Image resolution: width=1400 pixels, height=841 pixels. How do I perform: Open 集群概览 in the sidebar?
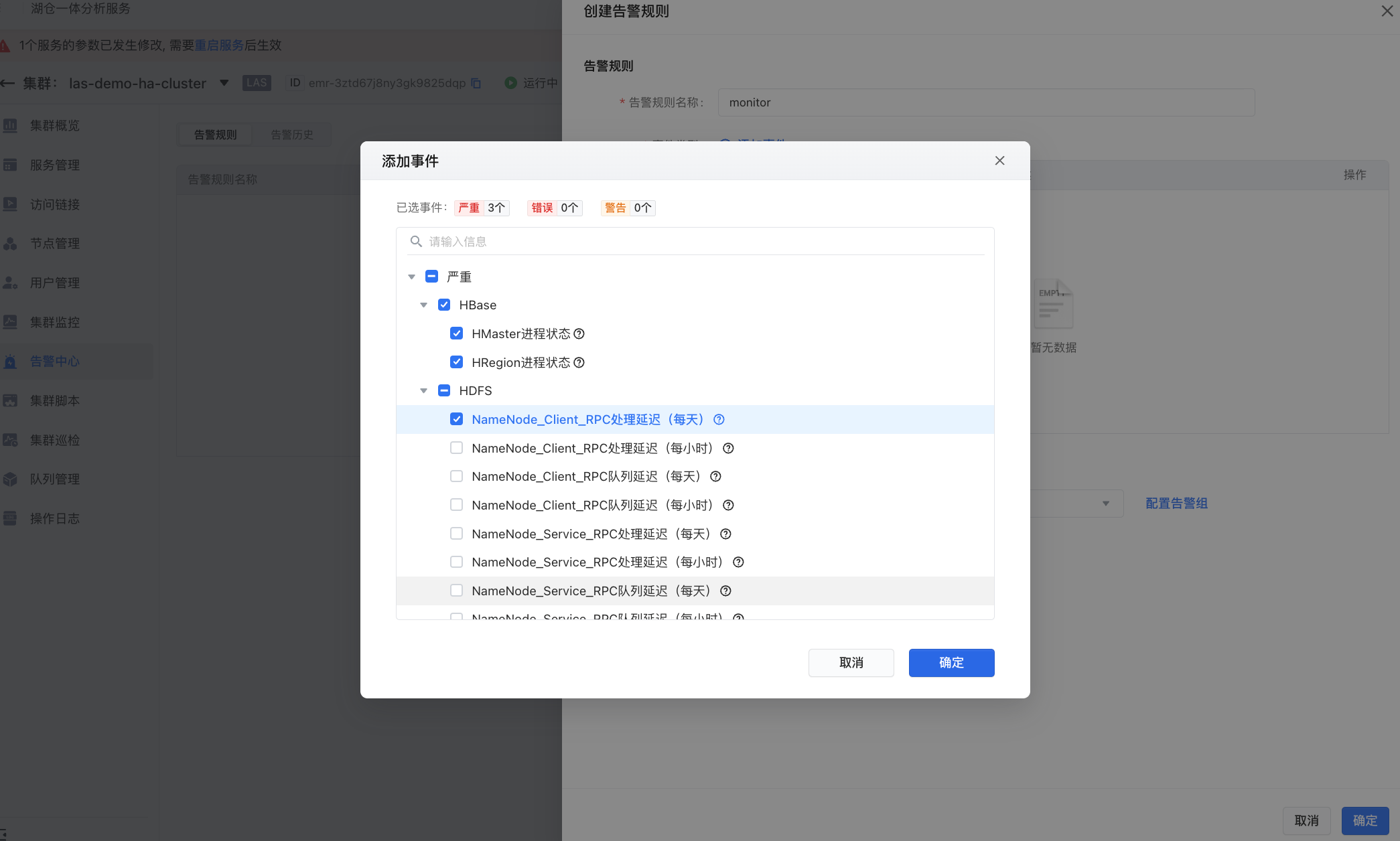pos(55,125)
